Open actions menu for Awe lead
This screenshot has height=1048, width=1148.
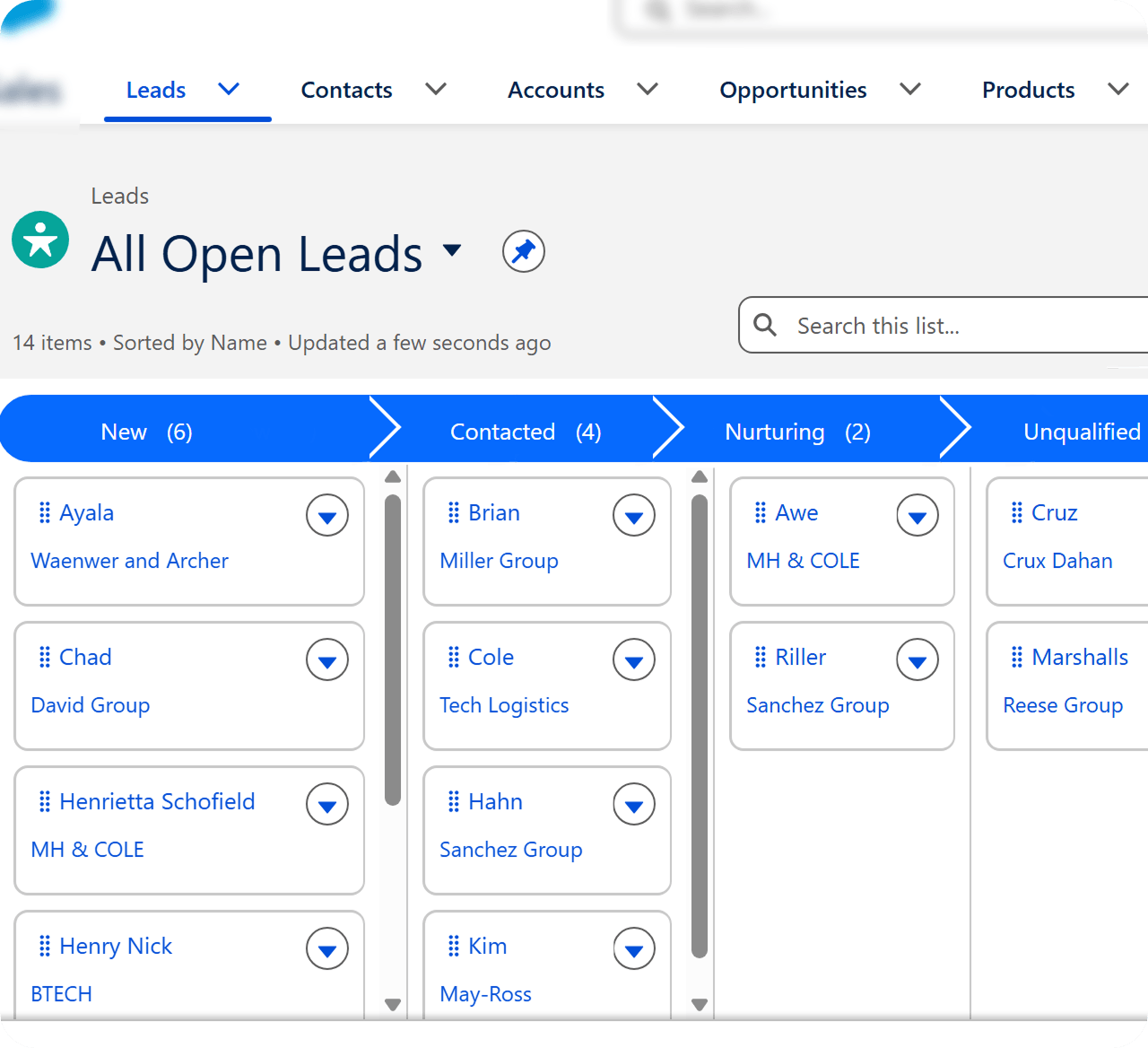(918, 516)
